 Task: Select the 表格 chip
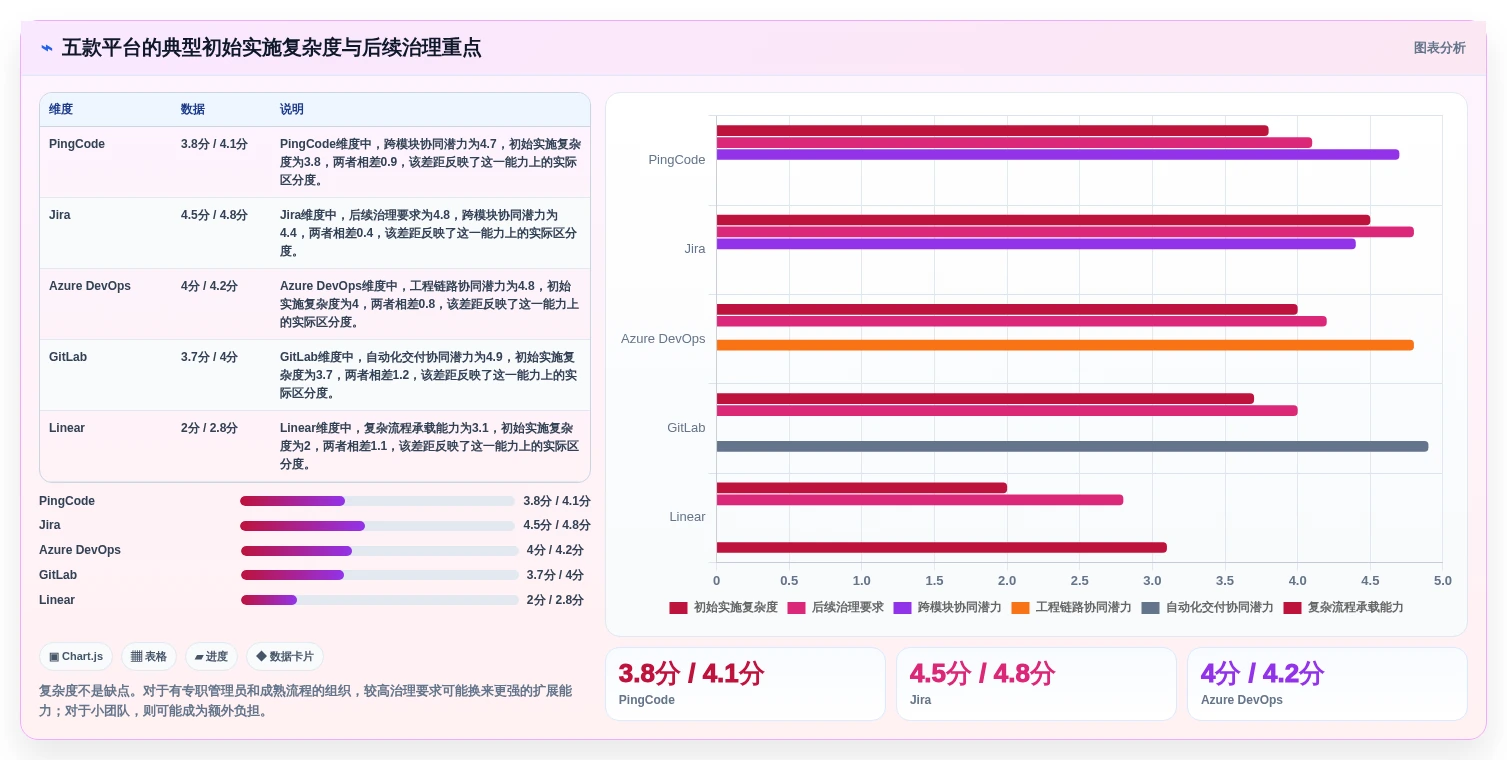[149, 657]
